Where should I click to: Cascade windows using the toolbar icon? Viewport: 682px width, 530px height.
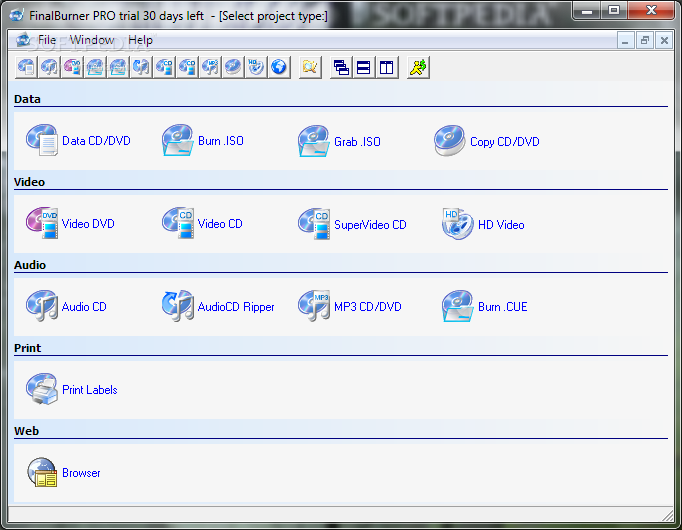pyautogui.click(x=341, y=67)
